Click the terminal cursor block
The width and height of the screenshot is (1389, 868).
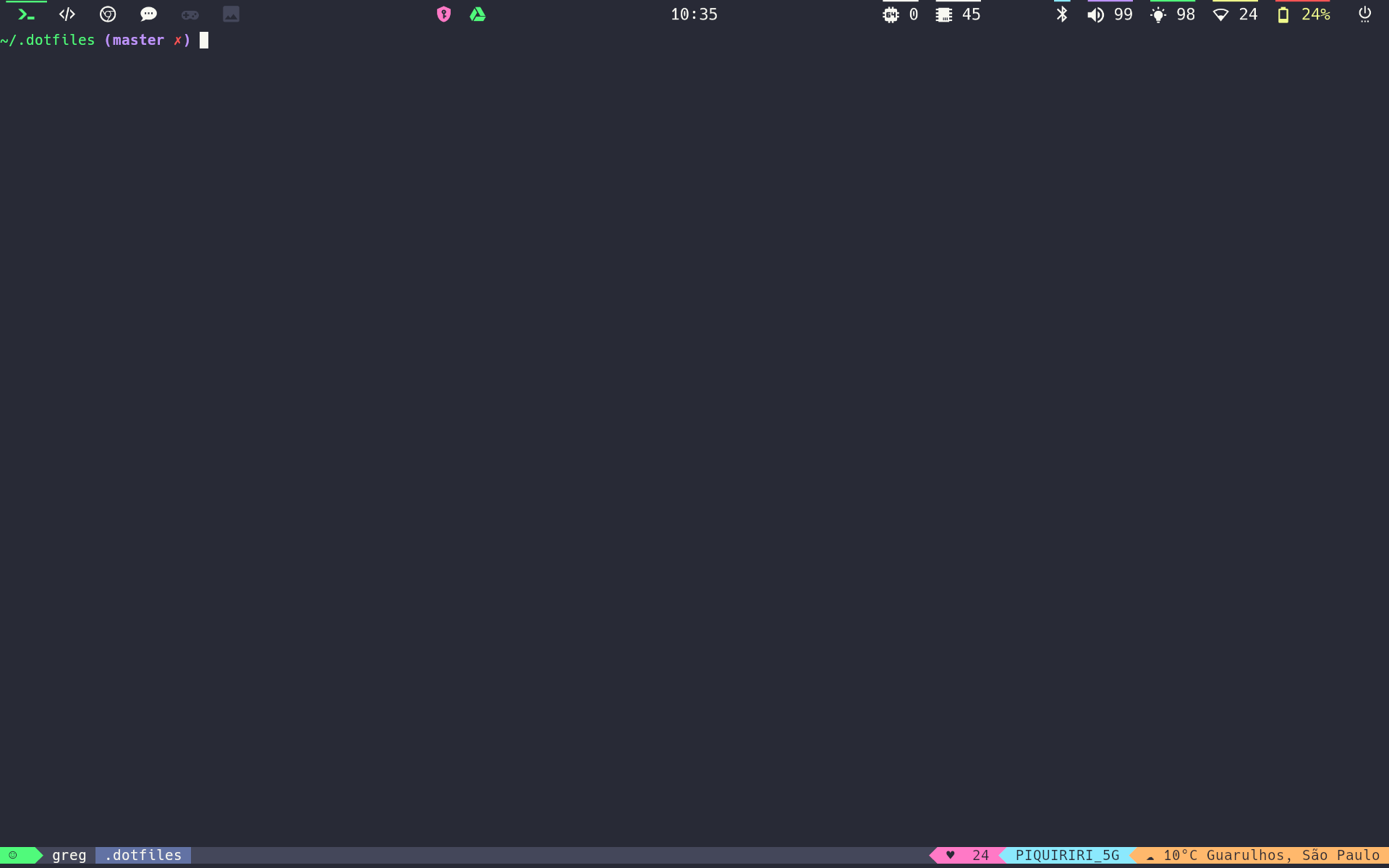click(204, 40)
